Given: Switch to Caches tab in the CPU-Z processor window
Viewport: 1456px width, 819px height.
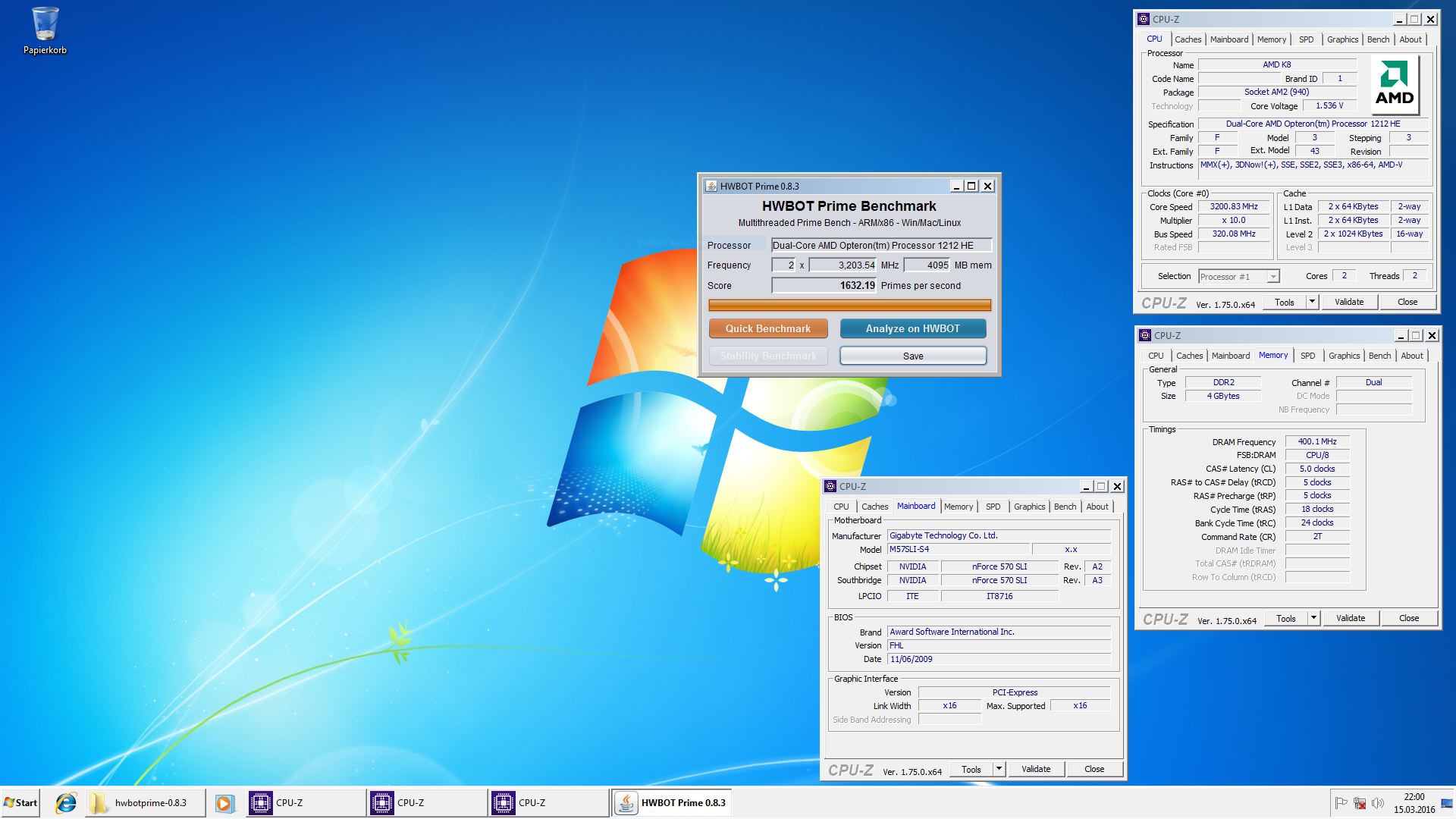Looking at the screenshot, I should point(1188,39).
